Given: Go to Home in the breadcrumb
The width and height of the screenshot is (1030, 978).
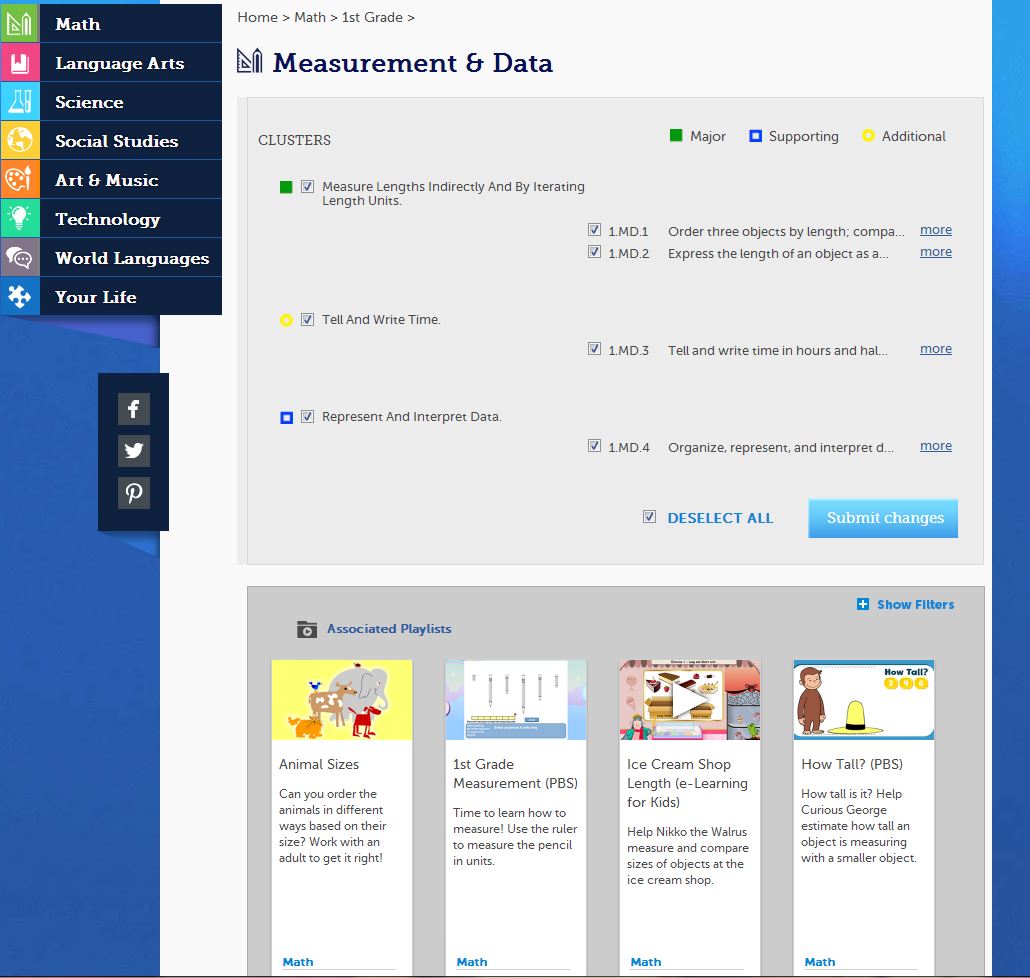Looking at the screenshot, I should click(258, 17).
